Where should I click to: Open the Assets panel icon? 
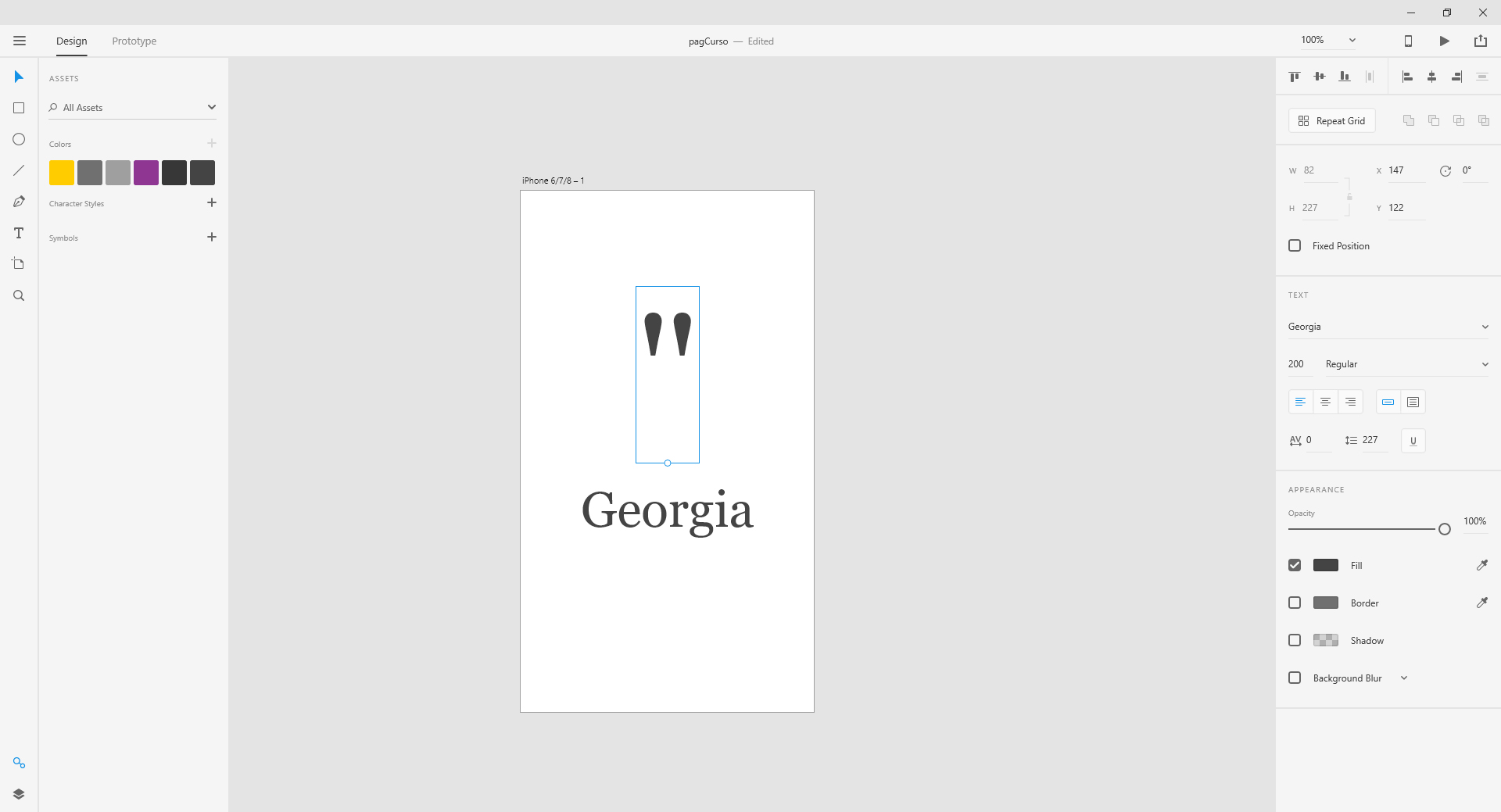click(x=19, y=763)
